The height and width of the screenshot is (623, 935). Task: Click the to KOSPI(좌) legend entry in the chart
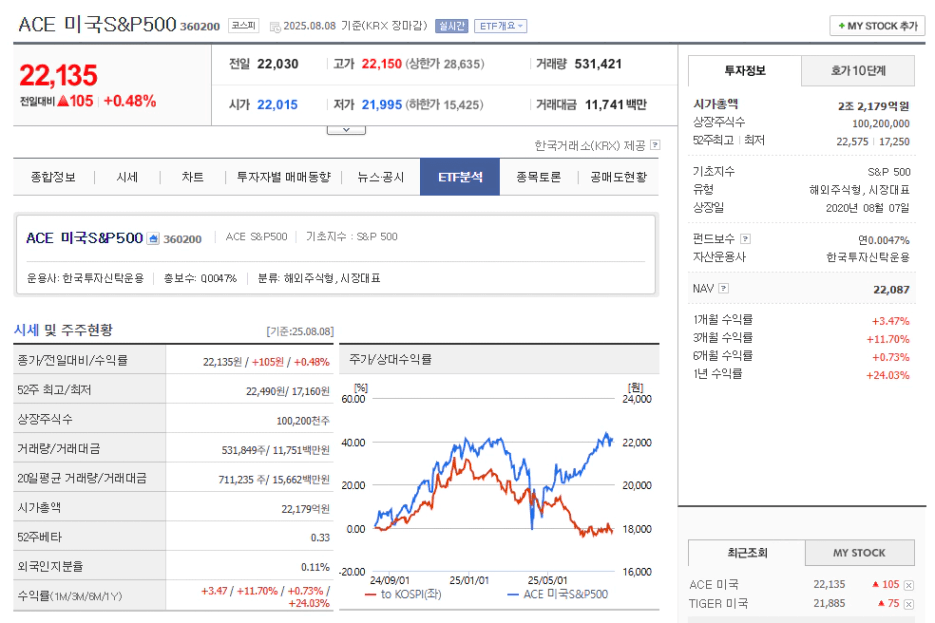404,594
